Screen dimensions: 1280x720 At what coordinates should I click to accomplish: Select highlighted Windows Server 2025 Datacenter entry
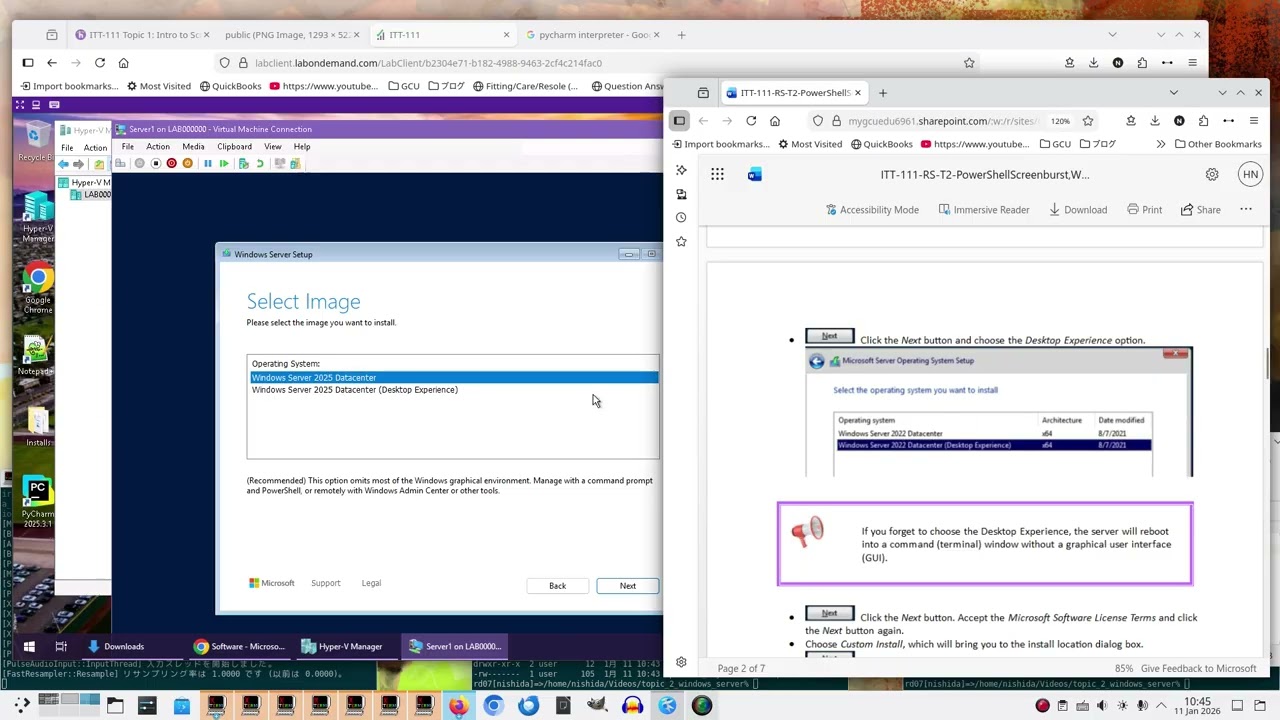pos(454,378)
